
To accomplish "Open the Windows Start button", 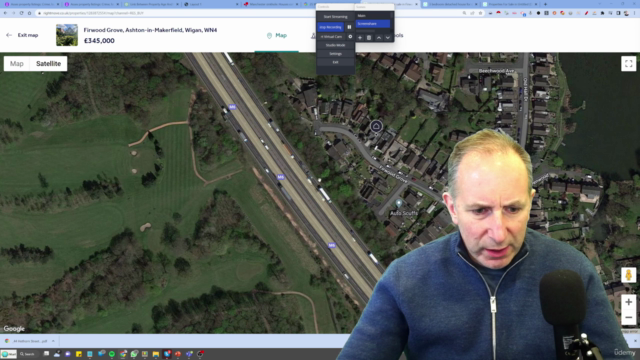I will pos(9,354).
